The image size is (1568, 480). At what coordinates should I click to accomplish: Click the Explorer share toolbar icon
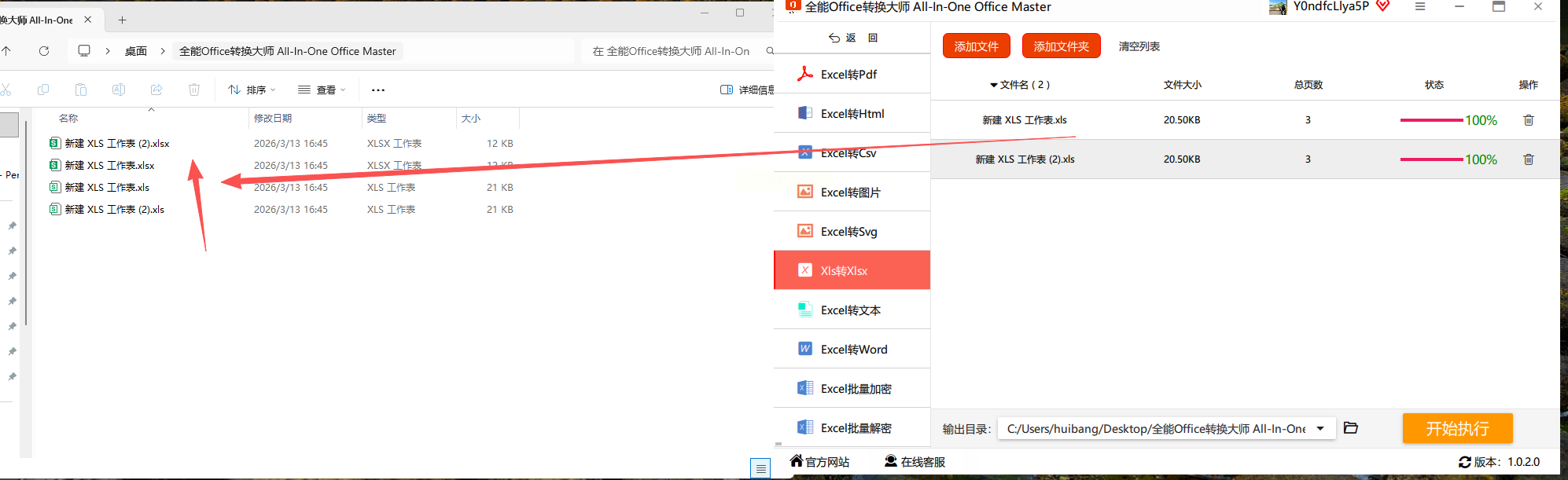(156, 90)
